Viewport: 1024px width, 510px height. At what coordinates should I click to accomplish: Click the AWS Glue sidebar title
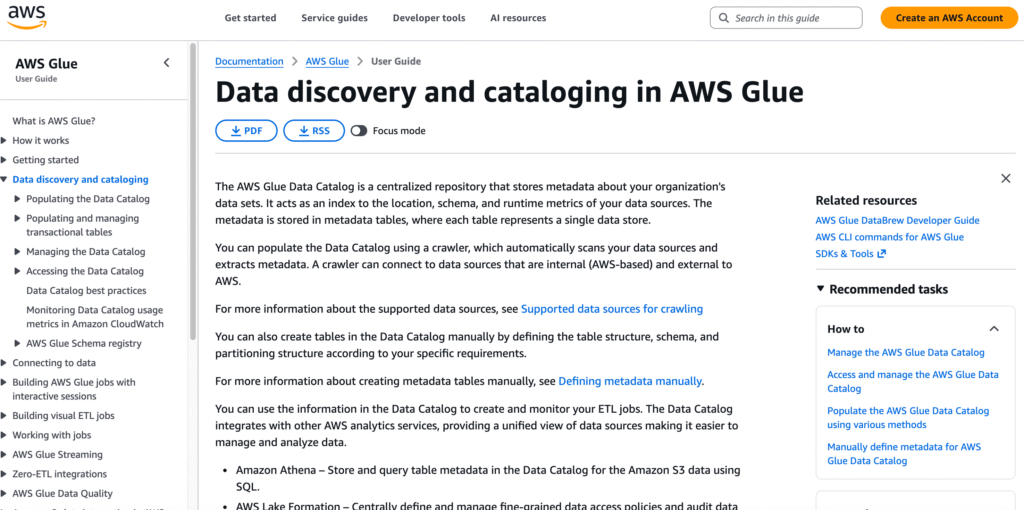(x=46, y=64)
